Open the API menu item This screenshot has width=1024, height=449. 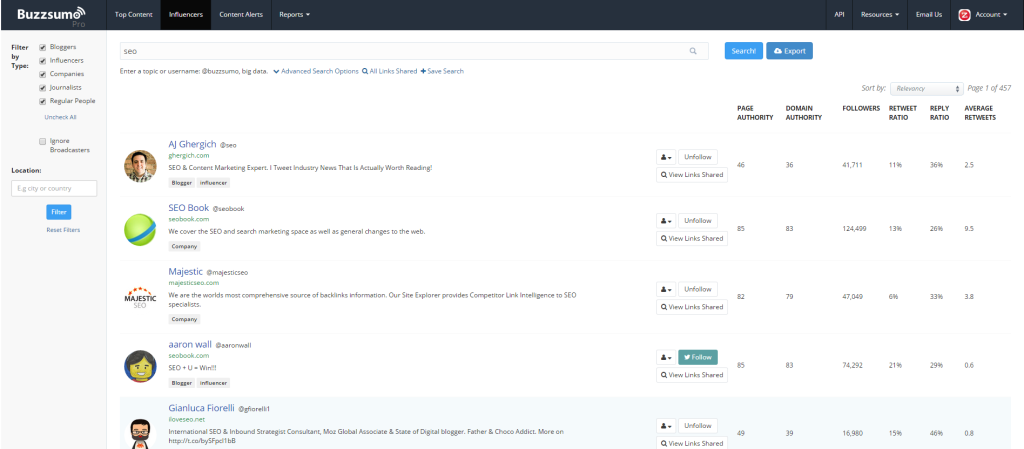coord(839,14)
